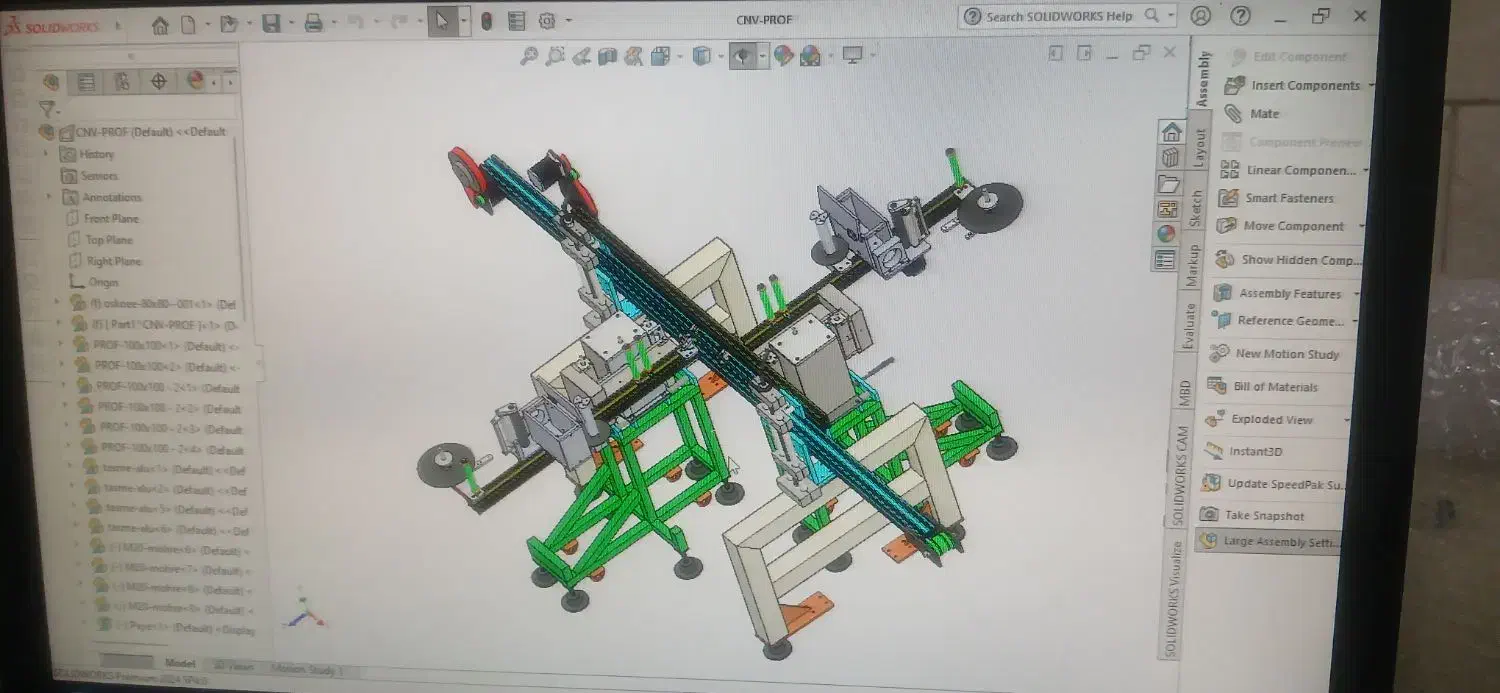1500x693 pixels.
Task: Open the Exploded View dropdown arrow
Action: [x=1349, y=420]
